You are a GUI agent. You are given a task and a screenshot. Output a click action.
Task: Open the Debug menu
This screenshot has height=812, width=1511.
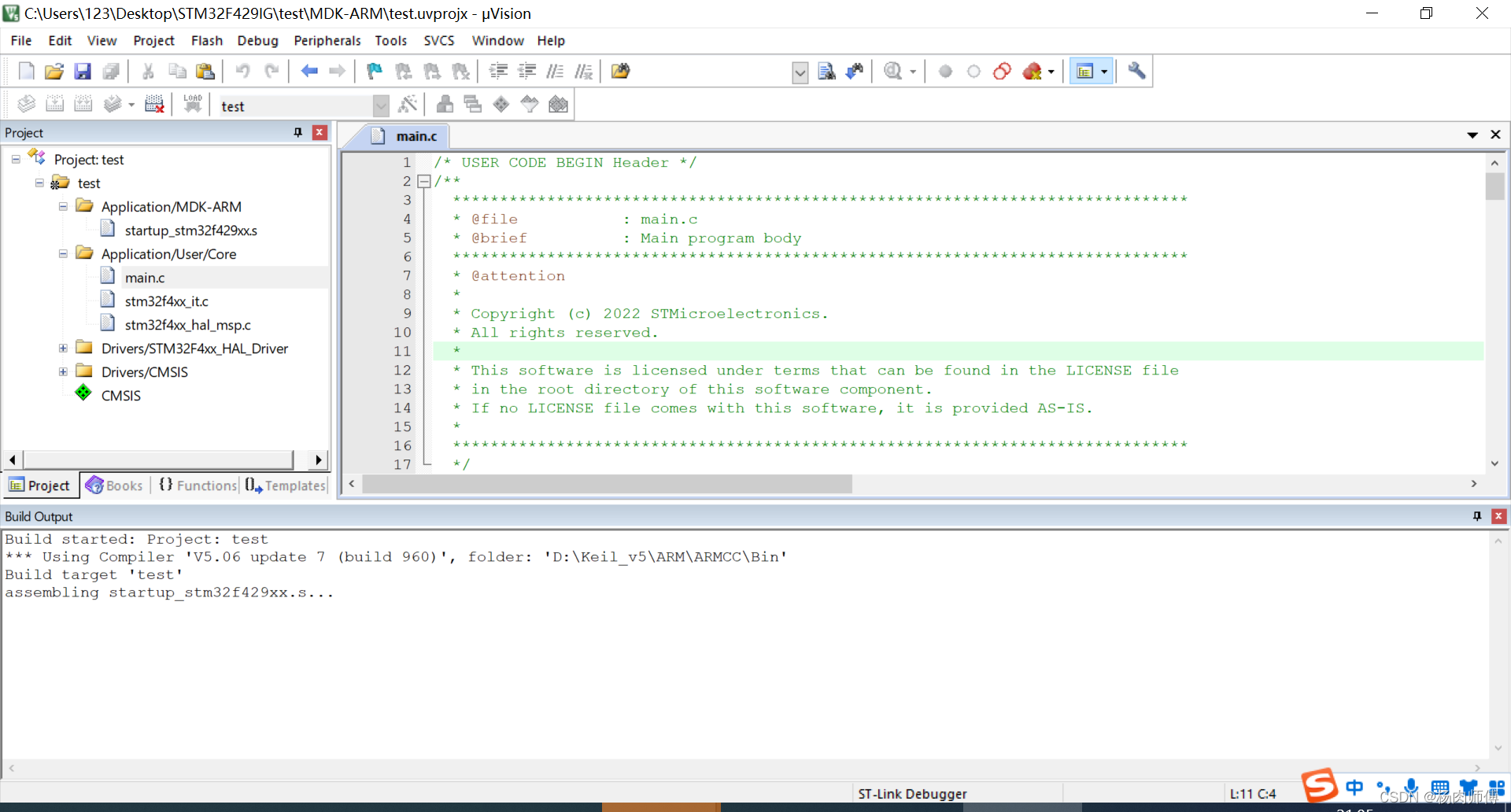[258, 41]
